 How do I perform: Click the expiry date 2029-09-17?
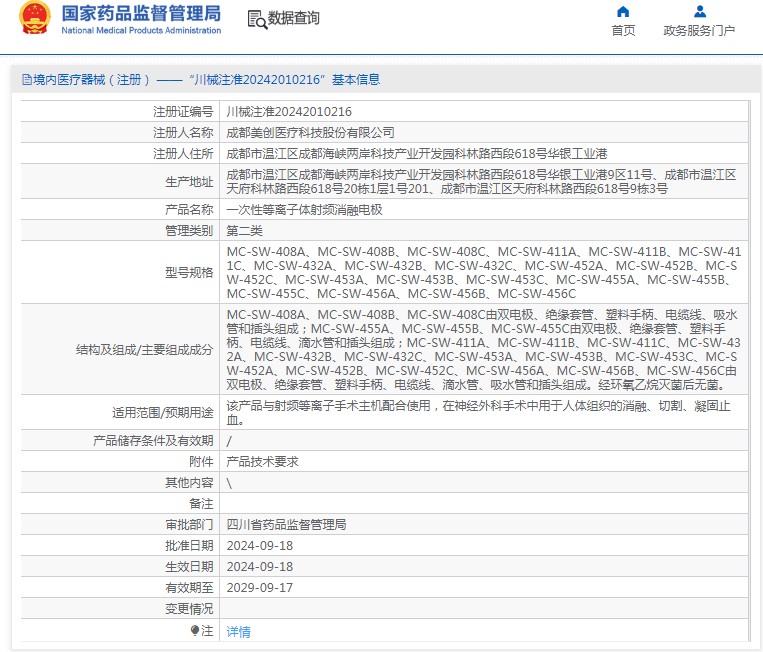pos(260,588)
